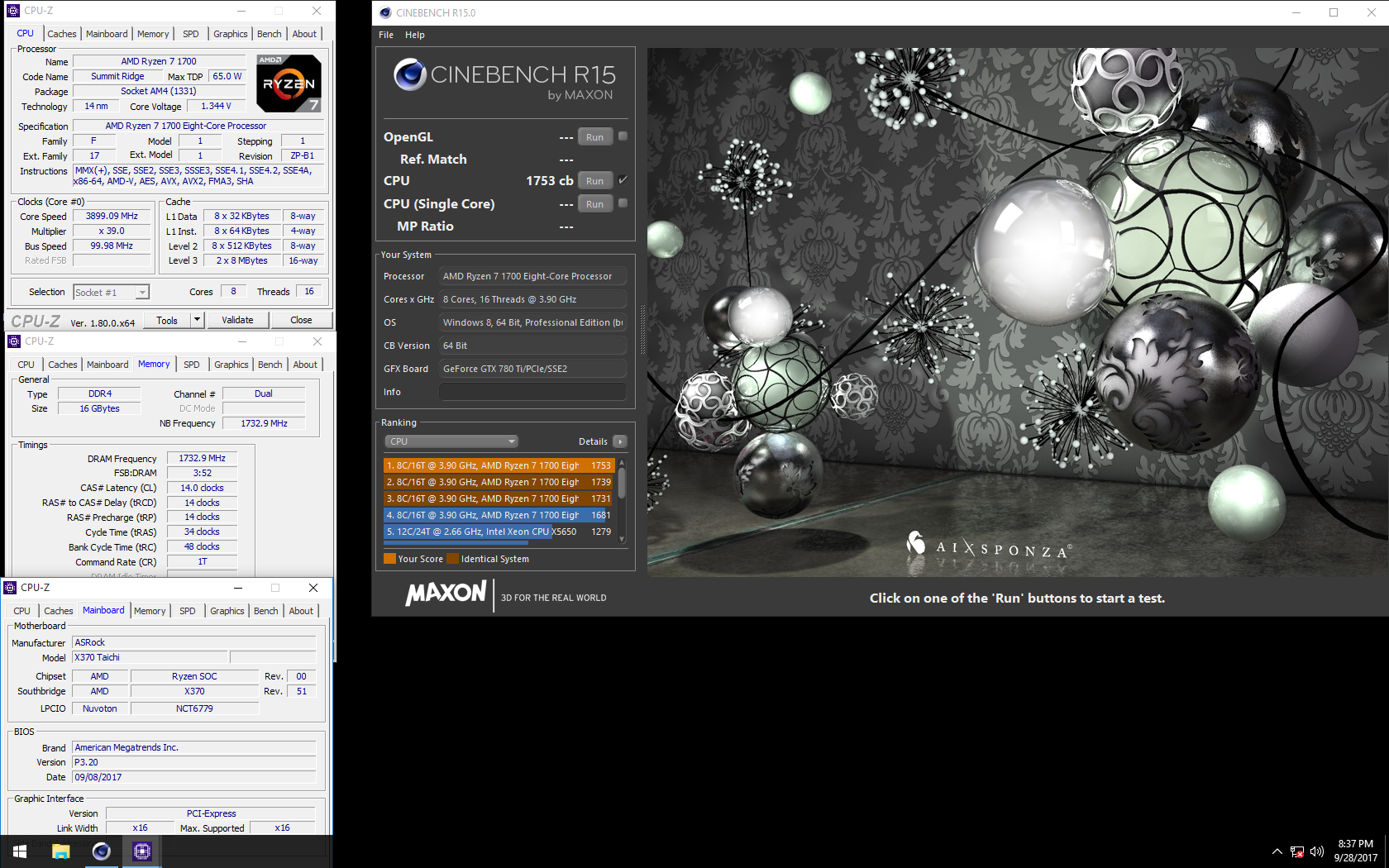Click the Close button in CPU-Z
This screenshot has height=868, width=1389.
(301, 320)
